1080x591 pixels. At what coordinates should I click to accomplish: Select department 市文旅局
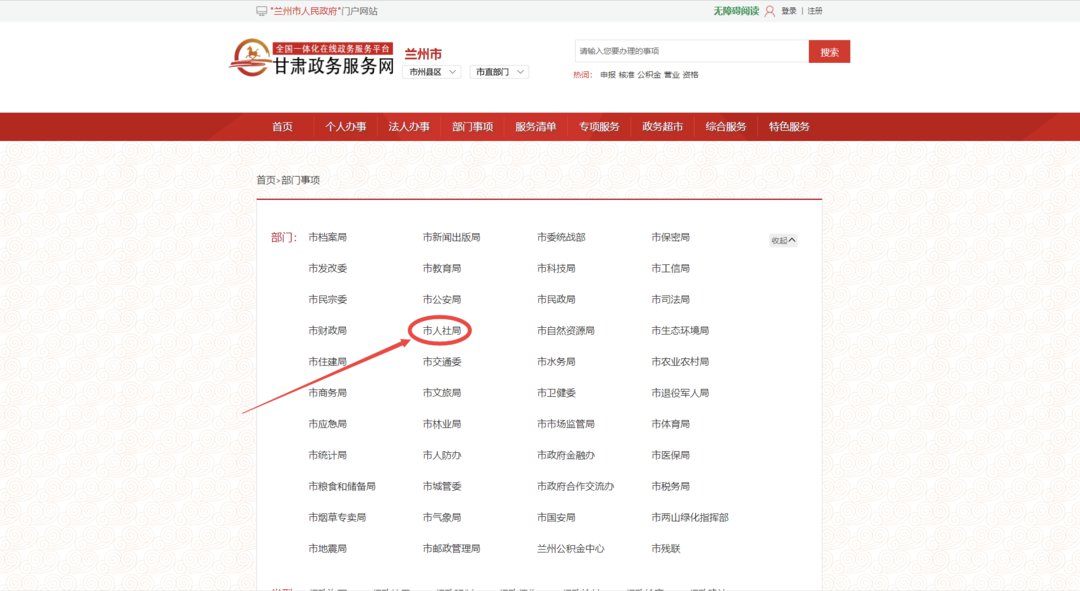[442, 393]
